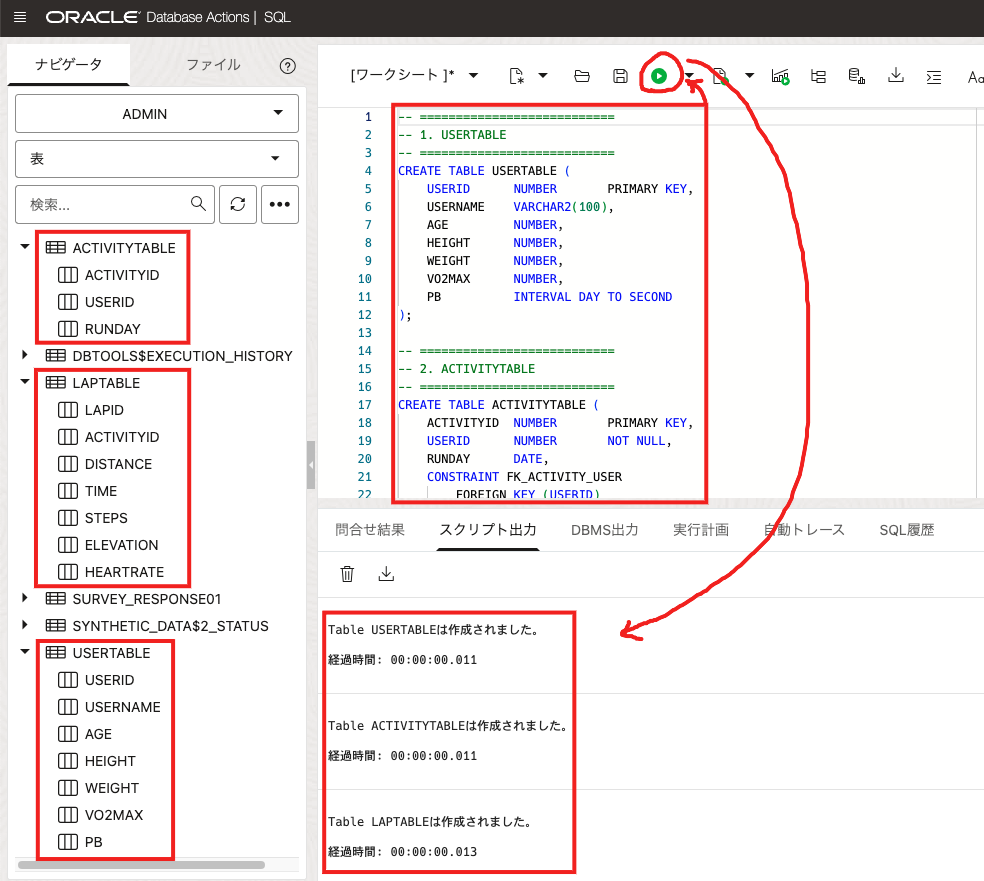Expand the SYNTHETIC_DATA$2_STATUS node

point(24,624)
